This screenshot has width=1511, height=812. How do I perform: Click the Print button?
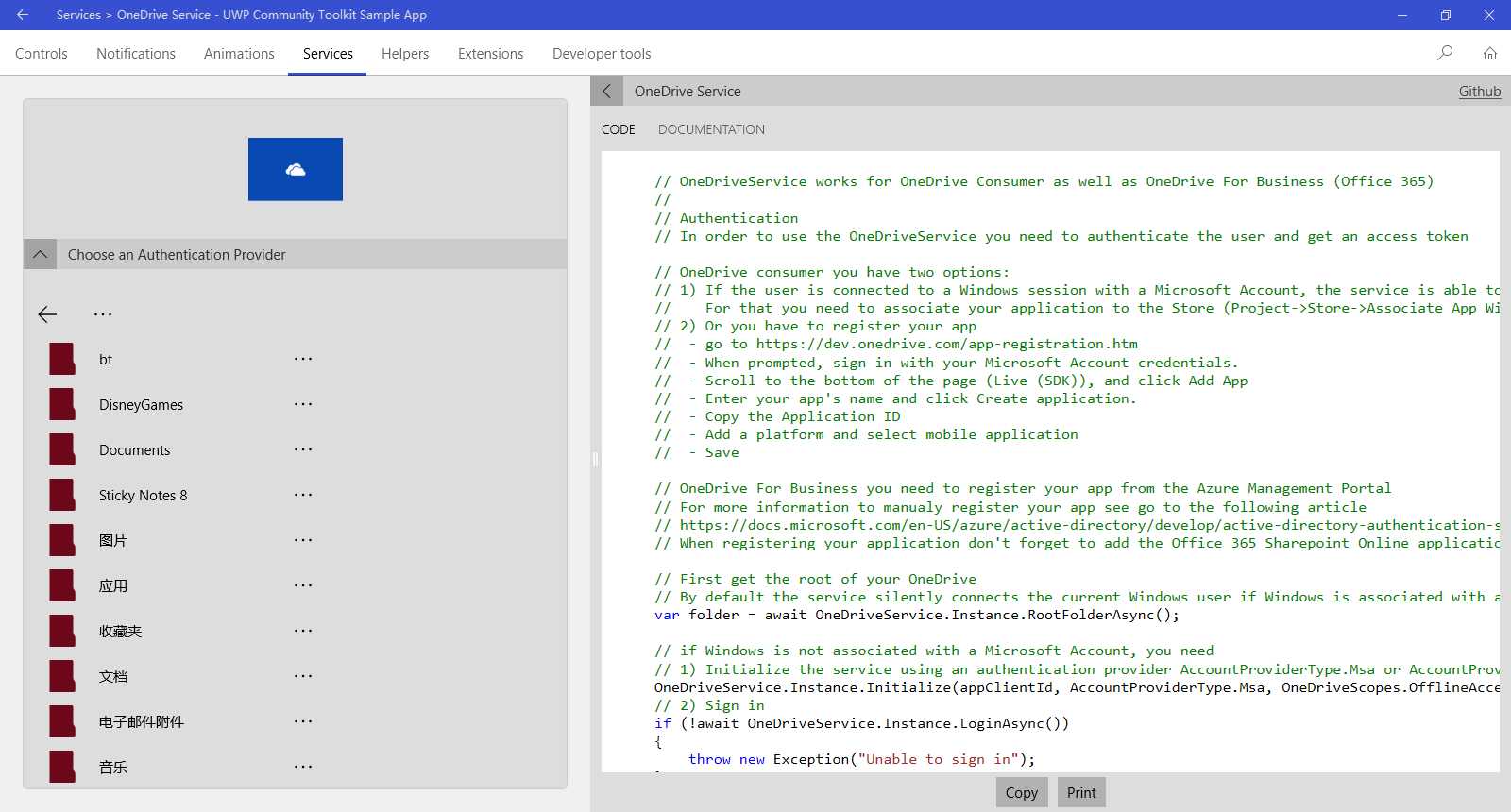[x=1081, y=792]
